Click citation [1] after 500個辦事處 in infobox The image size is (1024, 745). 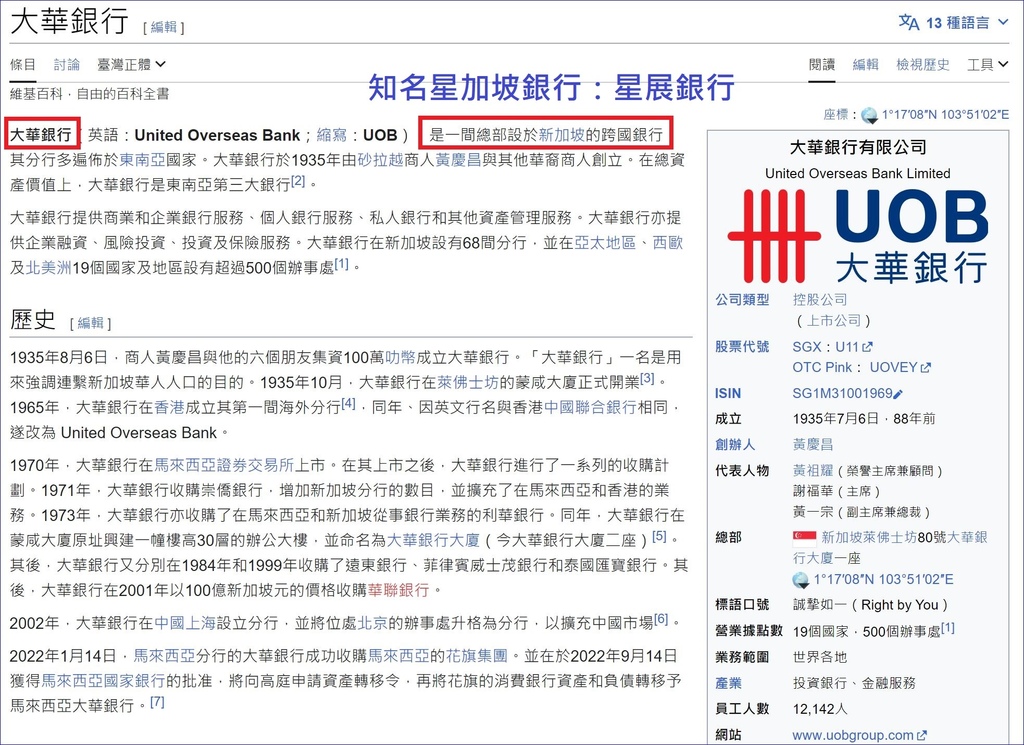click(948, 628)
